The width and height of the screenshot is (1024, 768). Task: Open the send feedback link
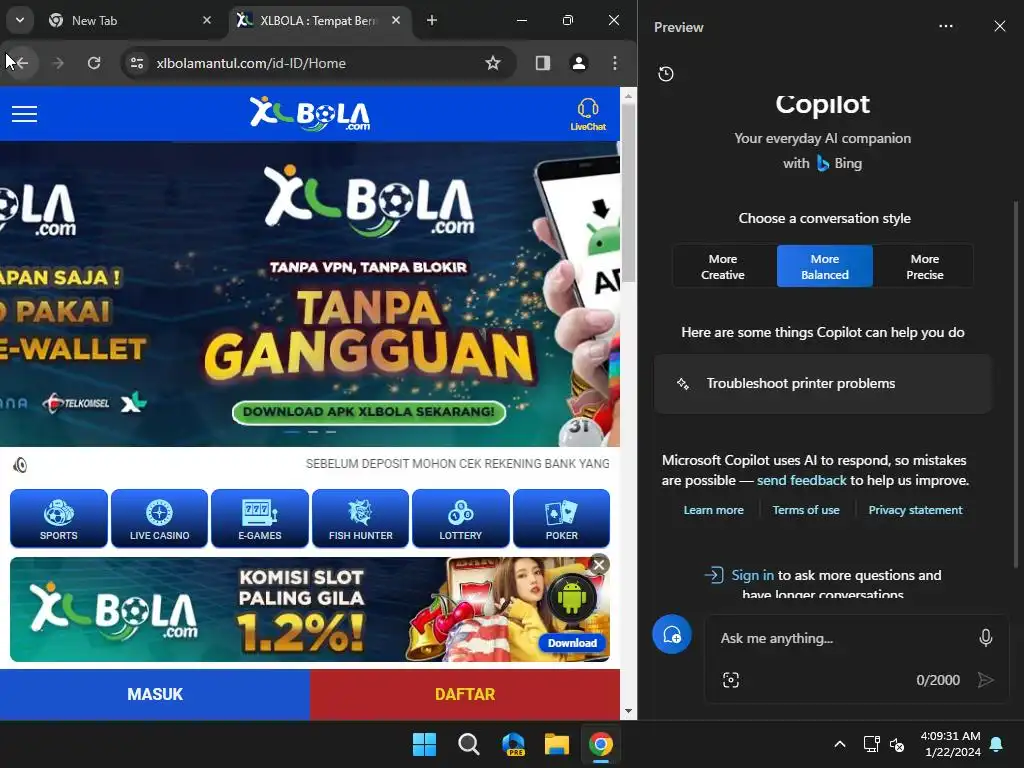click(801, 480)
